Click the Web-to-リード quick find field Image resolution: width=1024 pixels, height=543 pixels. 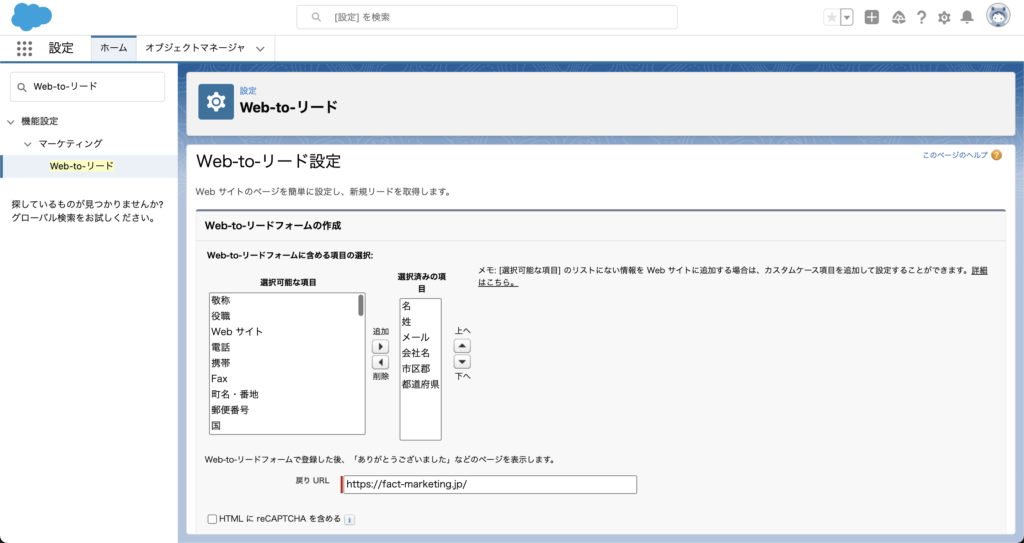[x=88, y=87]
